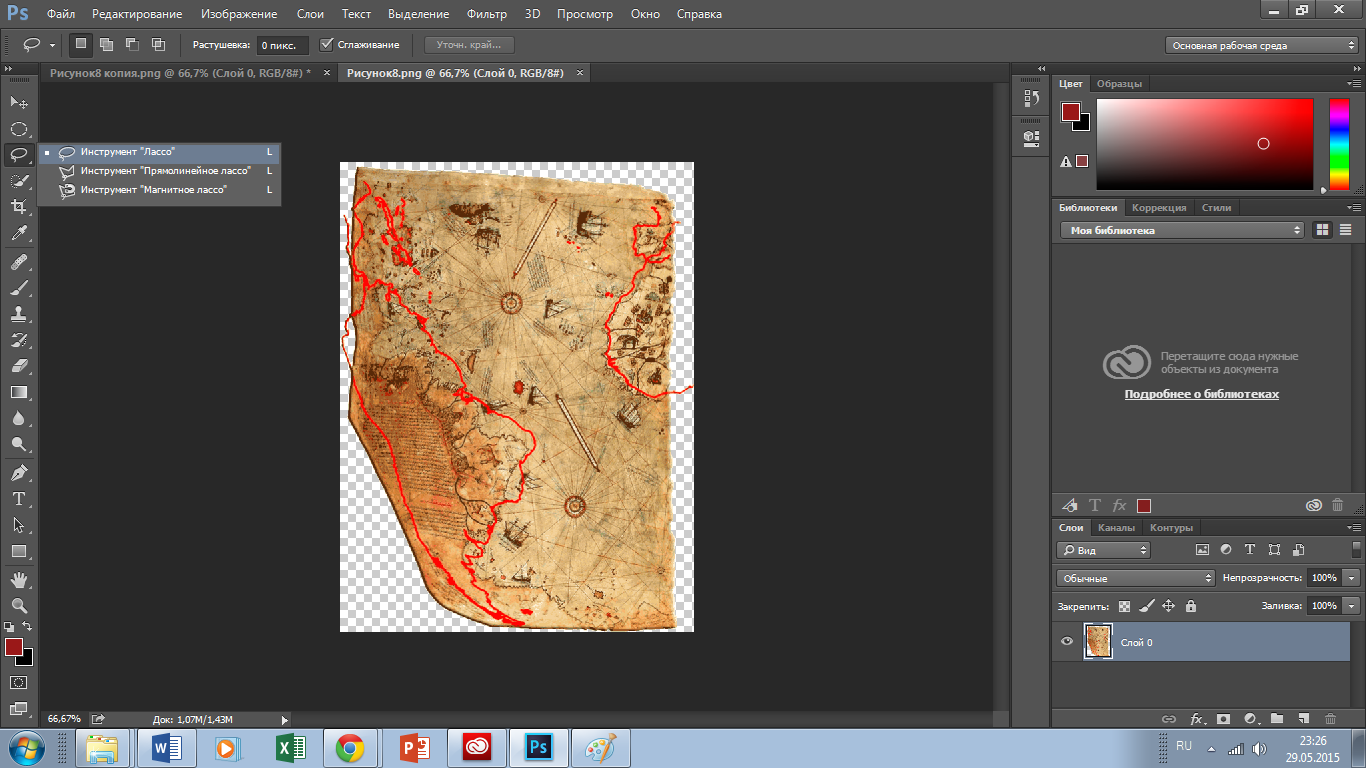Set New Selection mode in options bar
The width and height of the screenshot is (1366, 768).
point(81,44)
